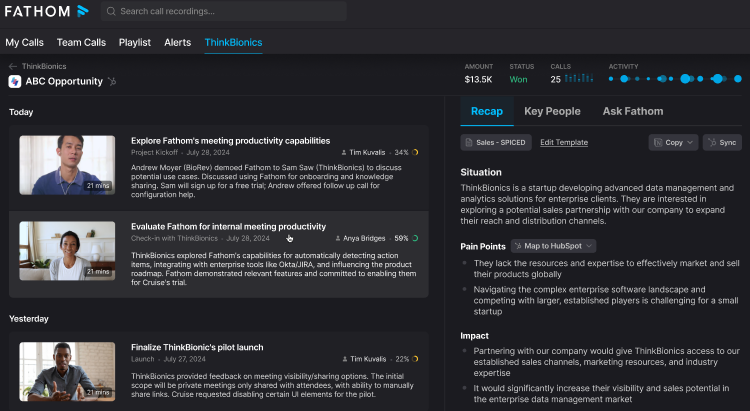Open call Finalize ThinkBionic's pilot launch
Viewport: 750px width, 411px height.
click(x=197, y=347)
